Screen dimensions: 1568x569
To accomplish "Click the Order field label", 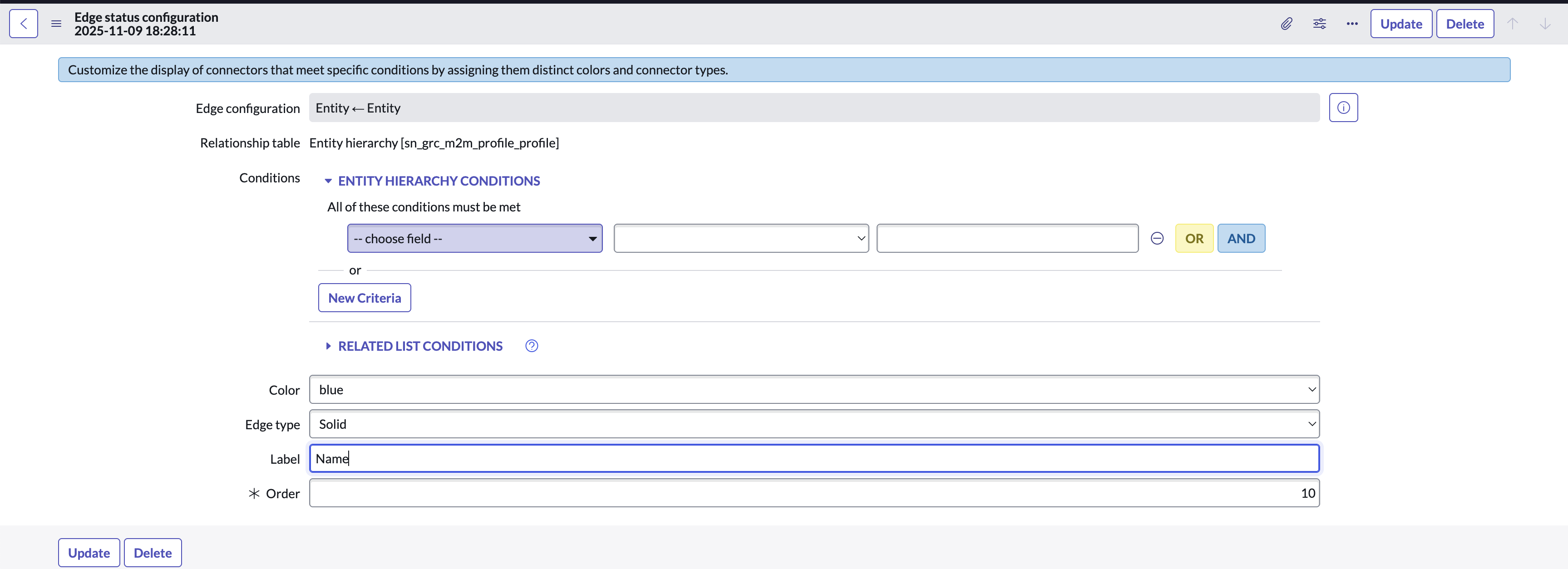I will [x=282, y=494].
